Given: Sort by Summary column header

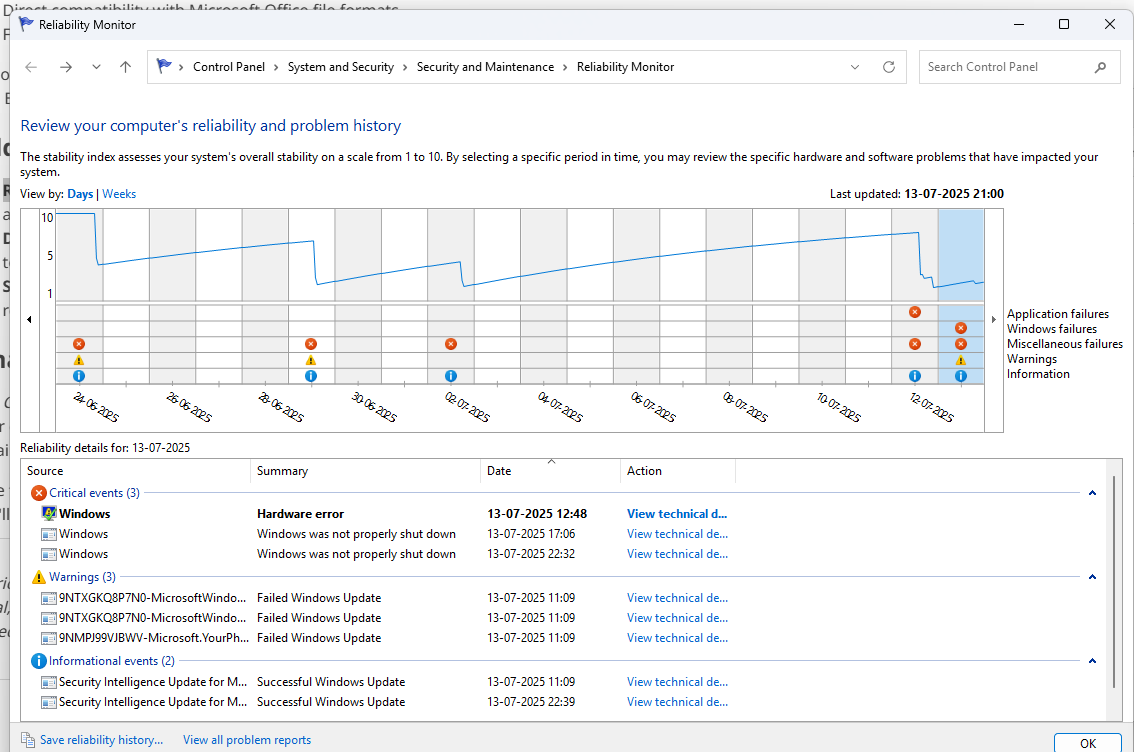Looking at the screenshot, I should (365, 471).
